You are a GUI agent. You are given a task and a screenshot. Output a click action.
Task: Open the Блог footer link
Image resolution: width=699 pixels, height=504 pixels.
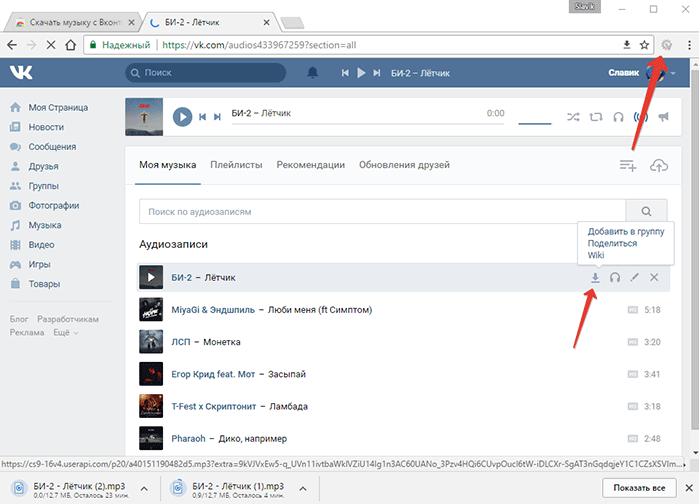(x=19, y=319)
